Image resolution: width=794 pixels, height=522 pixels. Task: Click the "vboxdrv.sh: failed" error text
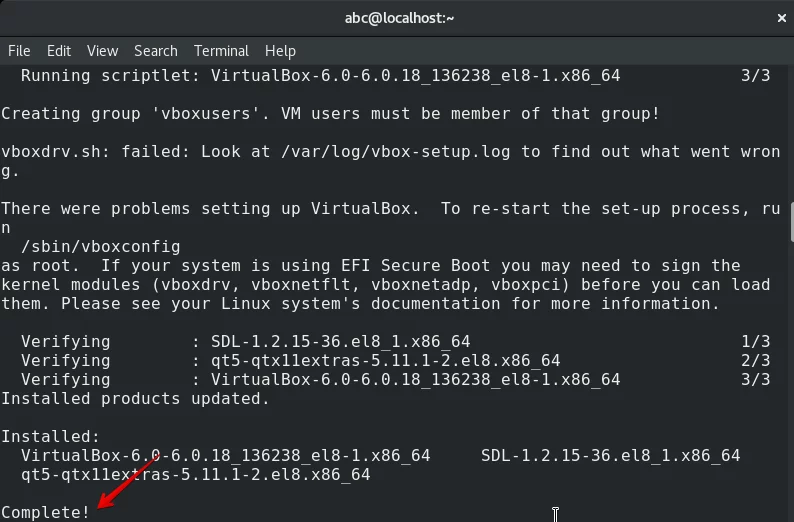(95, 152)
